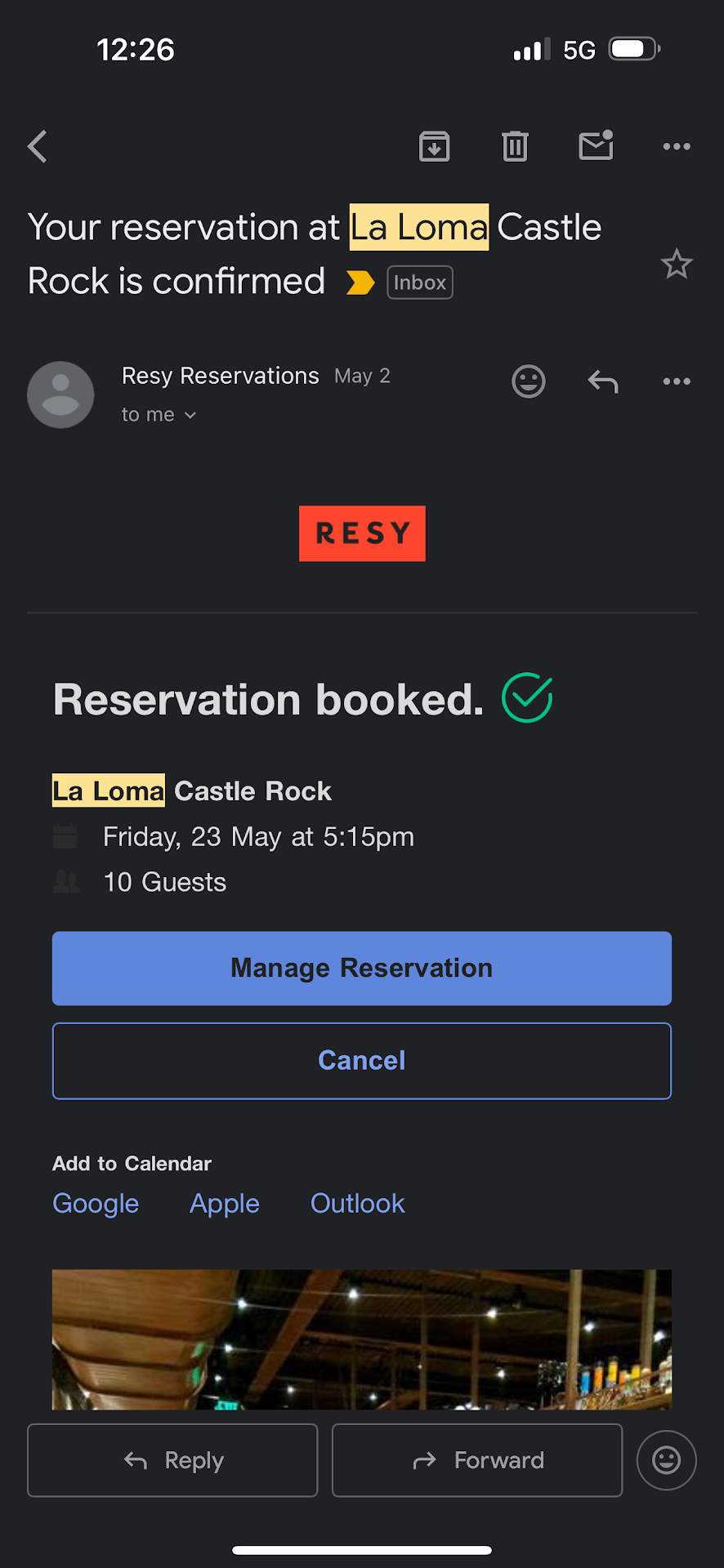Mark the email as unread
The image size is (724, 1568).
[596, 146]
